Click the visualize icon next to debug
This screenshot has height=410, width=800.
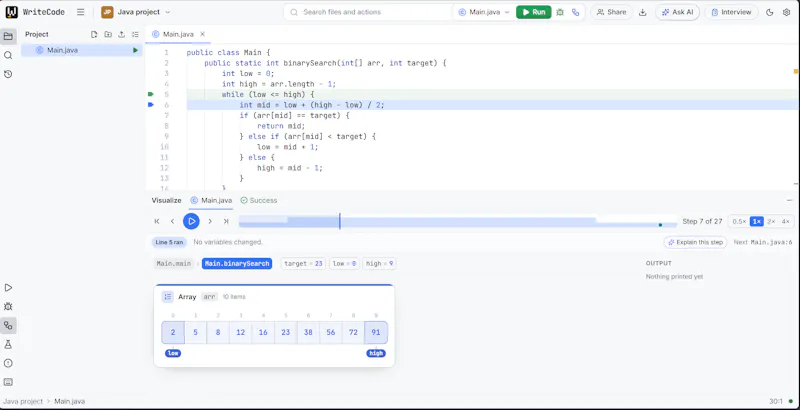576,12
